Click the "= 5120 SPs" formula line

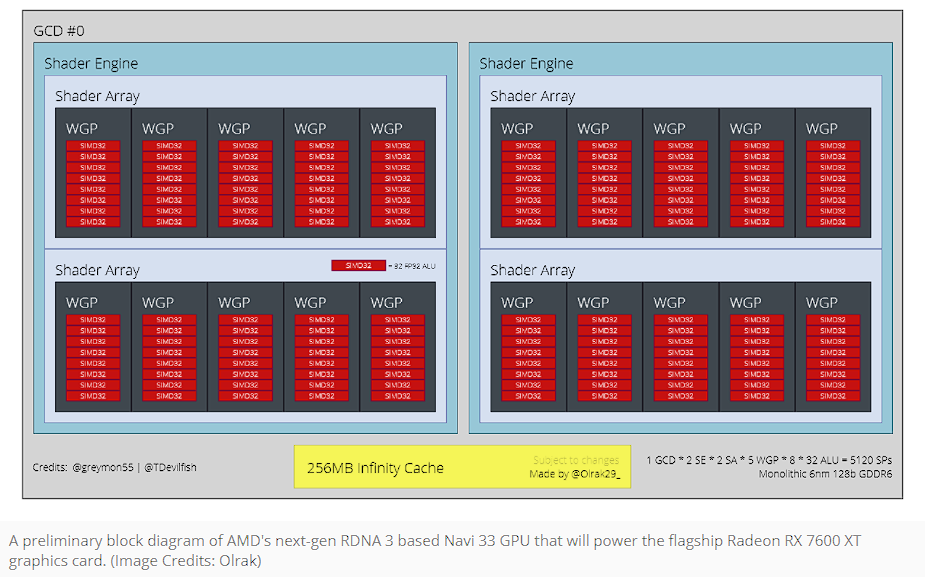tap(769, 460)
